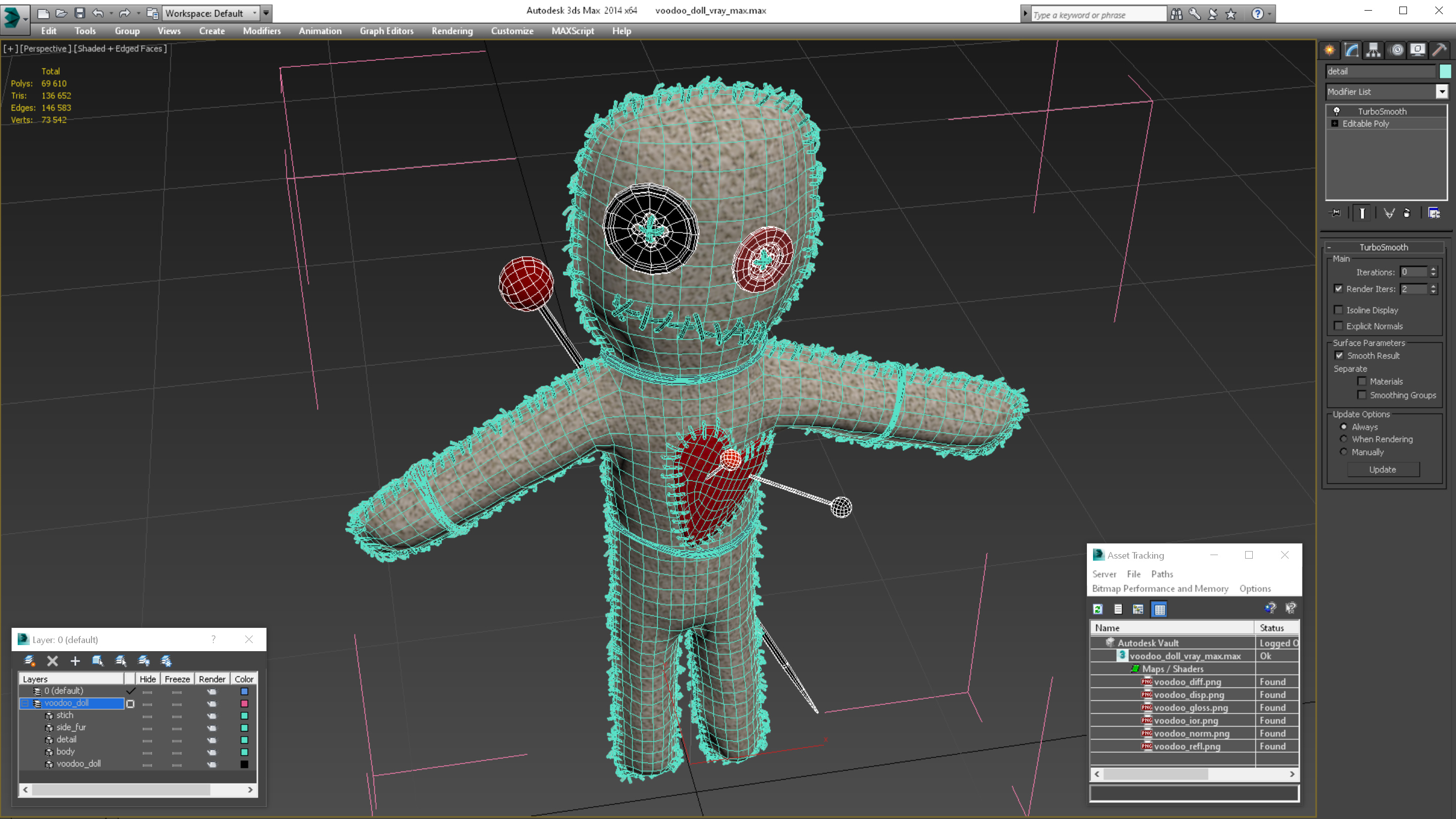1456x819 pixels.
Task: Toggle Show End Result icon in modifier stack
Action: (1362, 213)
